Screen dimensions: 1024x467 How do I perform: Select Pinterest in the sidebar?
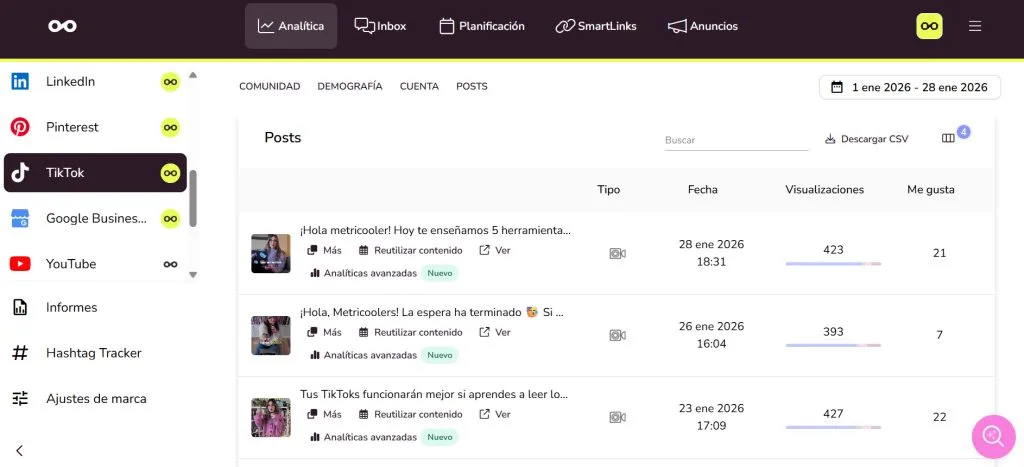tap(95, 127)
